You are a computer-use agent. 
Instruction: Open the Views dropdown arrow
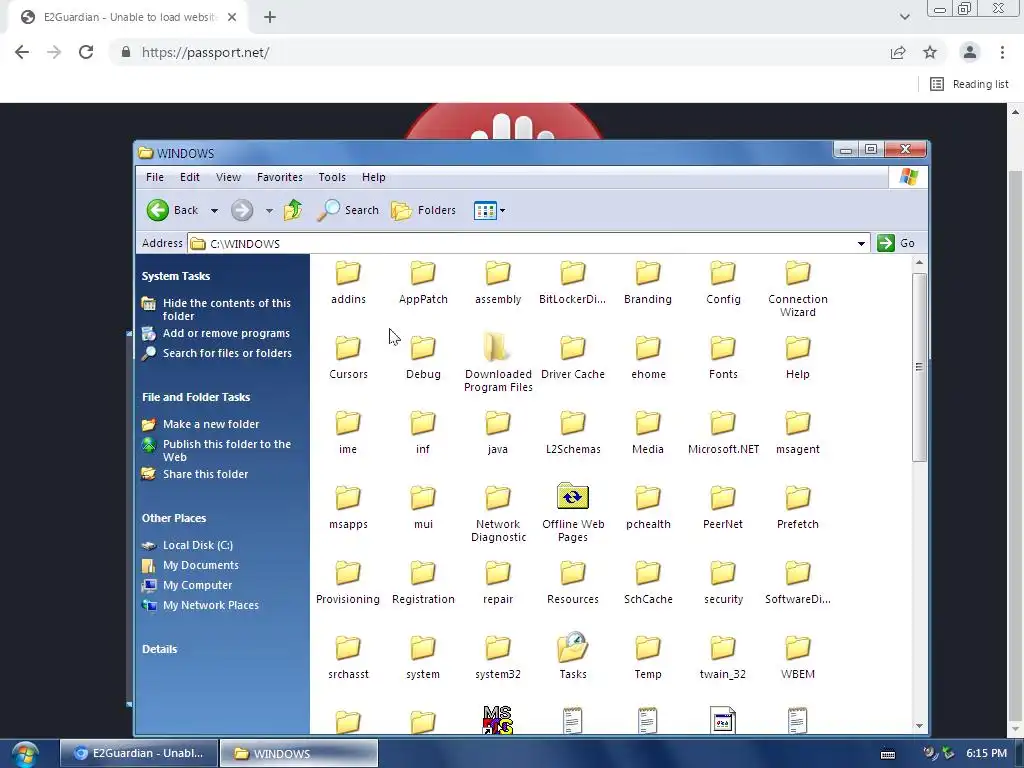(502, 210)
